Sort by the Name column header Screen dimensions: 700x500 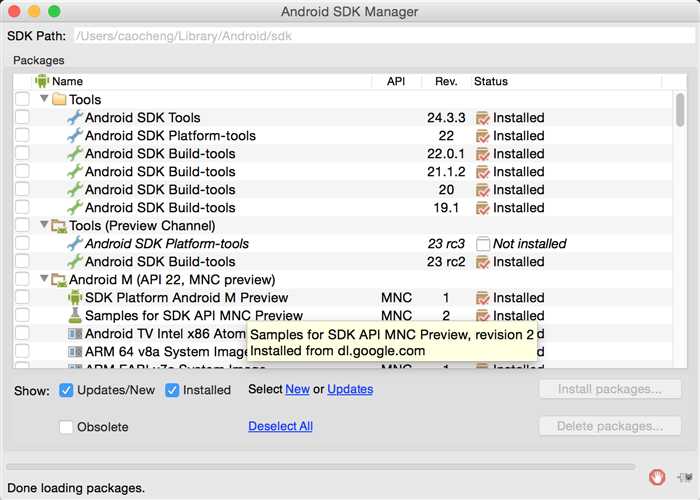203,81
